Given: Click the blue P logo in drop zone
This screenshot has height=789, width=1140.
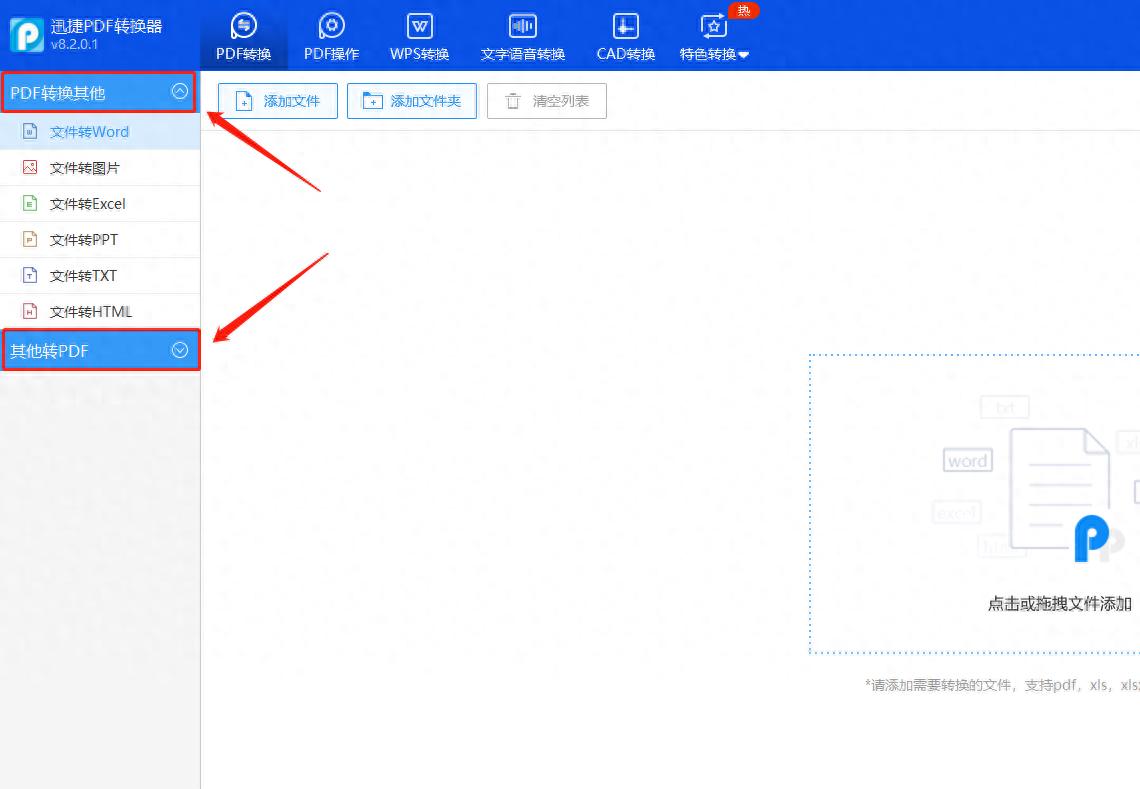Looking at the screenshot, I should coord(1092,539).
